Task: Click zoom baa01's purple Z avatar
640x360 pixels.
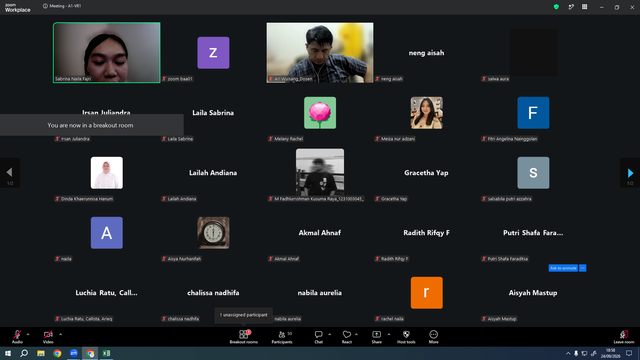Action: (213, 53)
